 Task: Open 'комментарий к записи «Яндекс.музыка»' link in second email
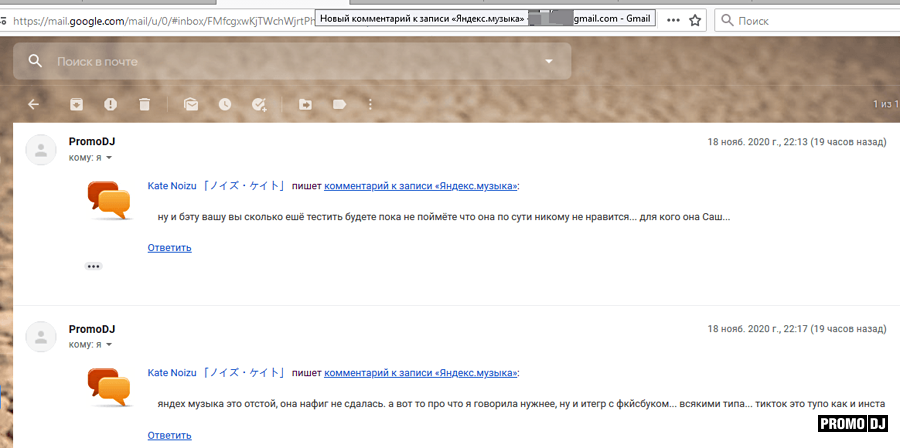pyautogui.click(x=421, y=373)
